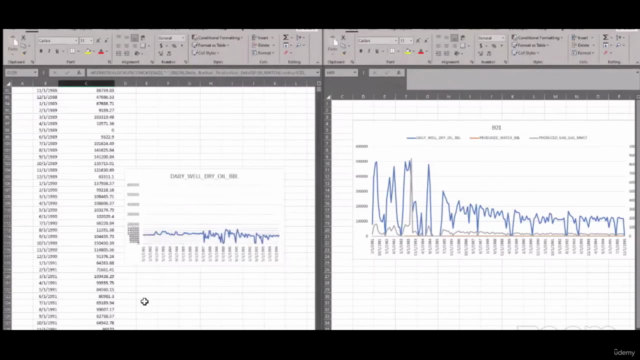The image size is (640, 360).
Task: Expand Name Box dropdown in left window
Action: 35,72
